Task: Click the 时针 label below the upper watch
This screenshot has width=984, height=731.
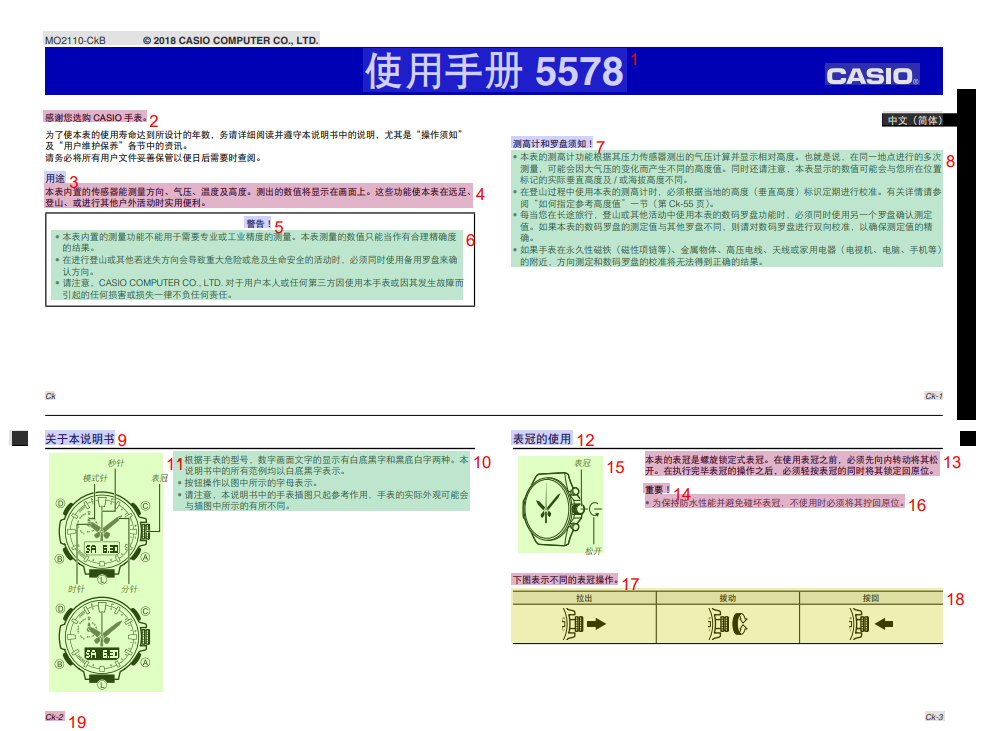Action: click(x=77, y=589)
